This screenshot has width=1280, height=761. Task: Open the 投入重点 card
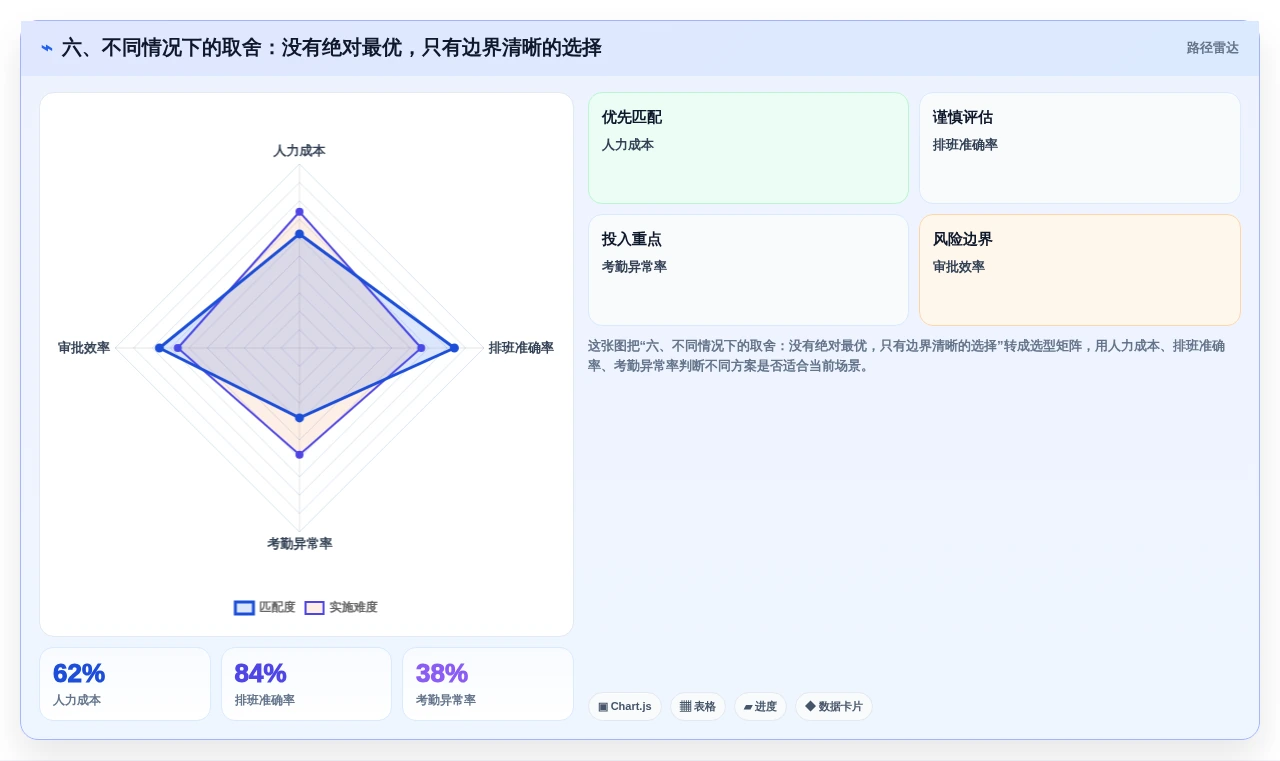[x=748, y=270]
